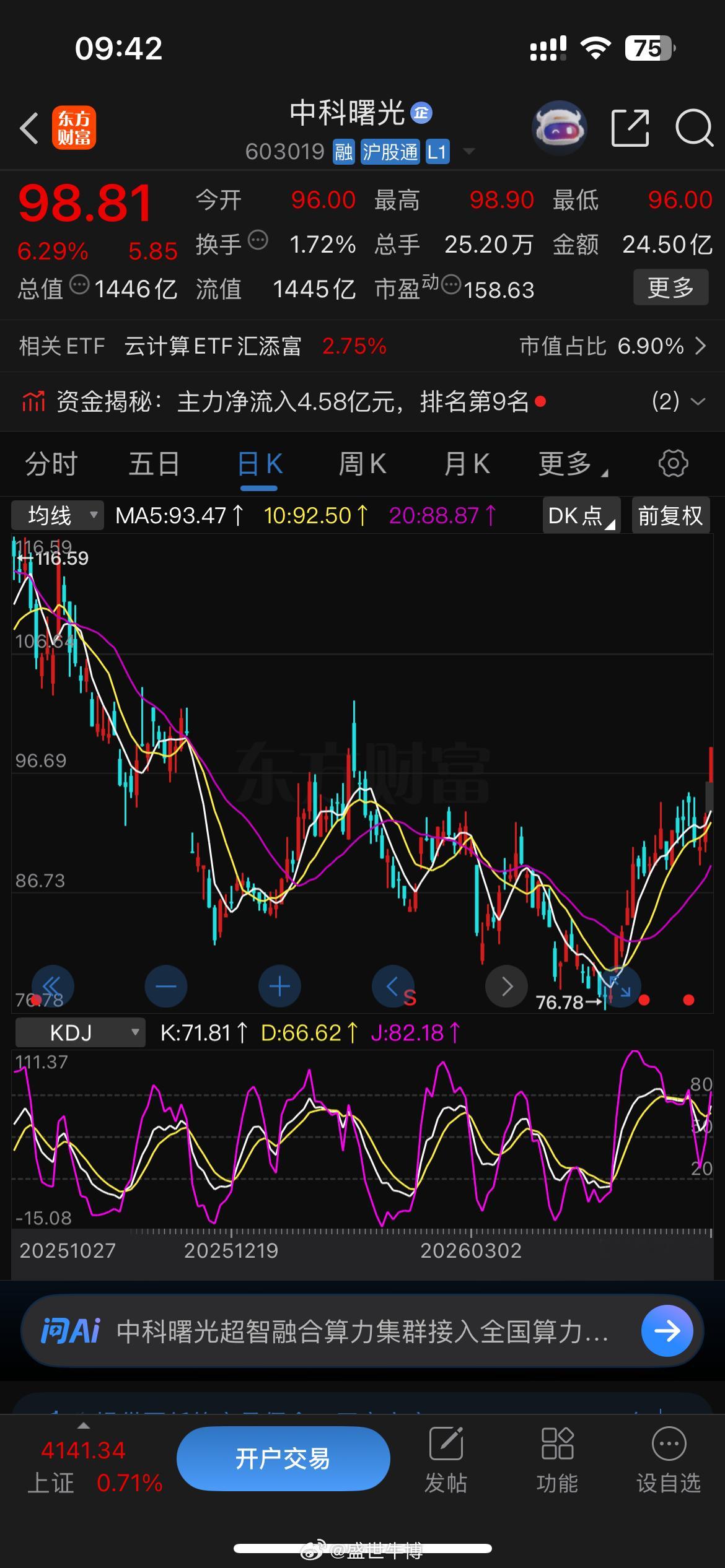
Task: Tap the info icon beside 市盈
Action: [451, 285]
